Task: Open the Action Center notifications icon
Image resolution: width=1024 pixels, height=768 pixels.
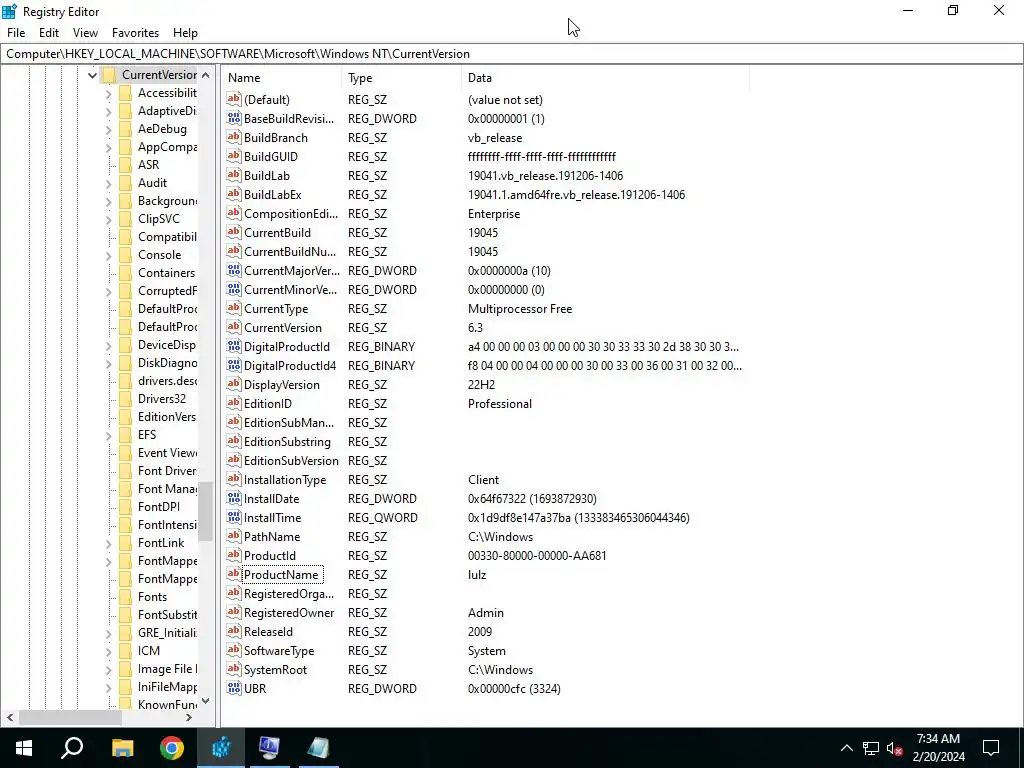Action: coord(991,748)
